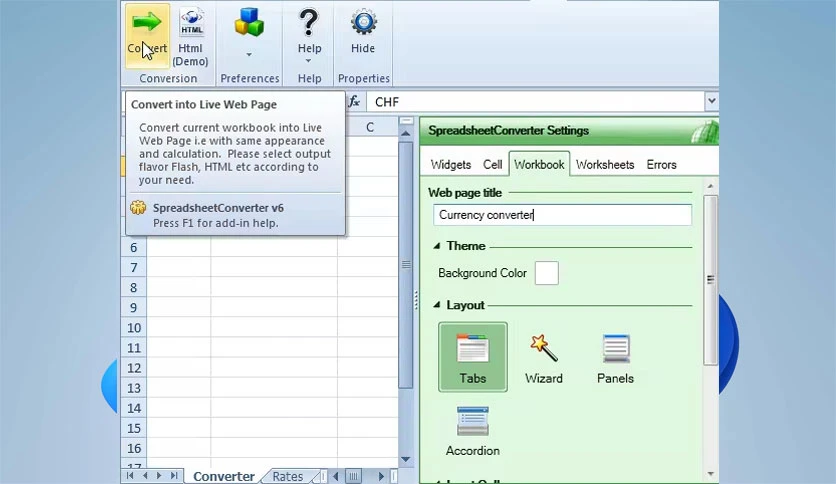Choose the Wizard layout option

(544, 358)
